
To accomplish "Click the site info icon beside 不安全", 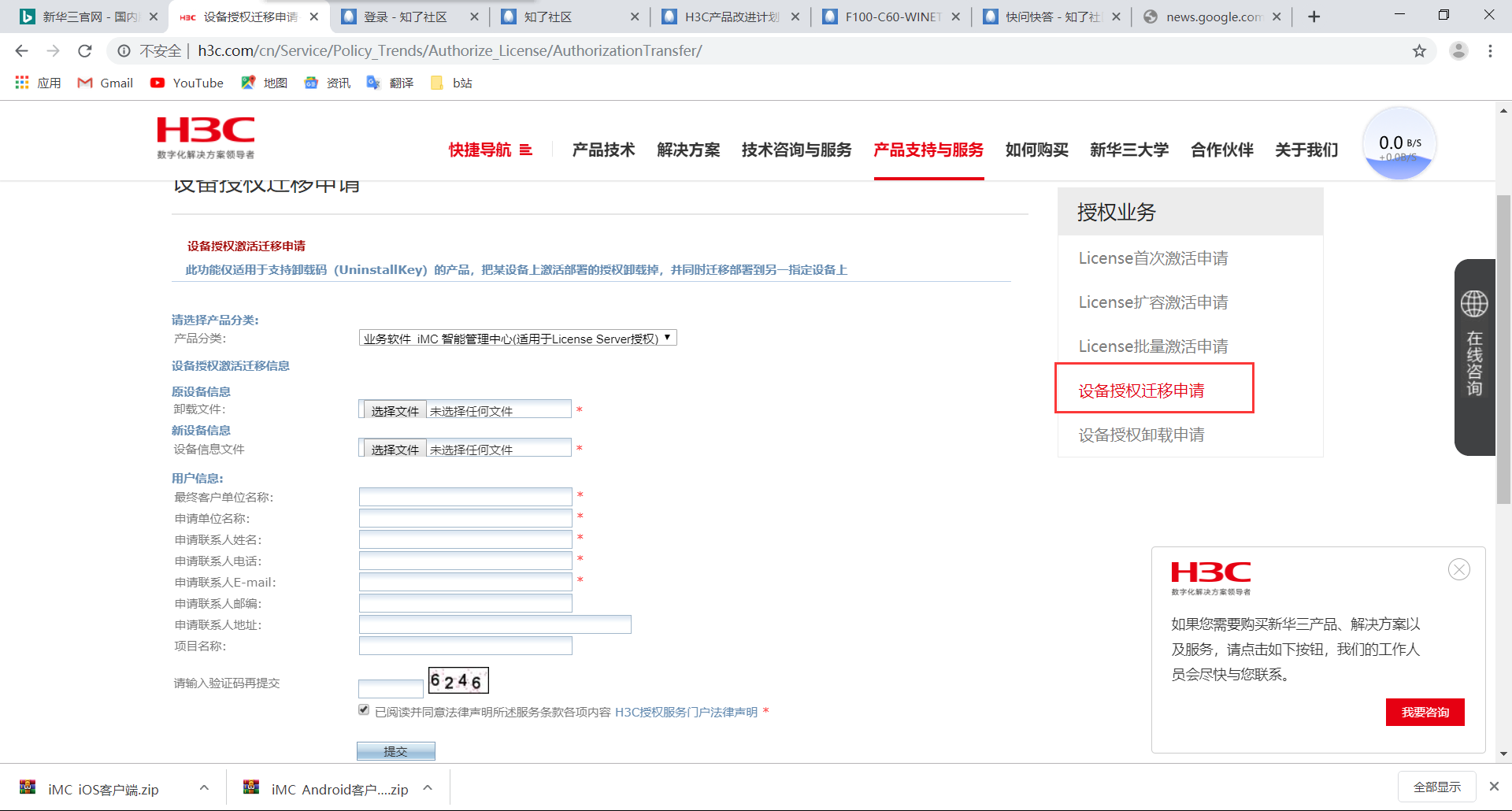I will pyautogui.click(x=124, y=51).
